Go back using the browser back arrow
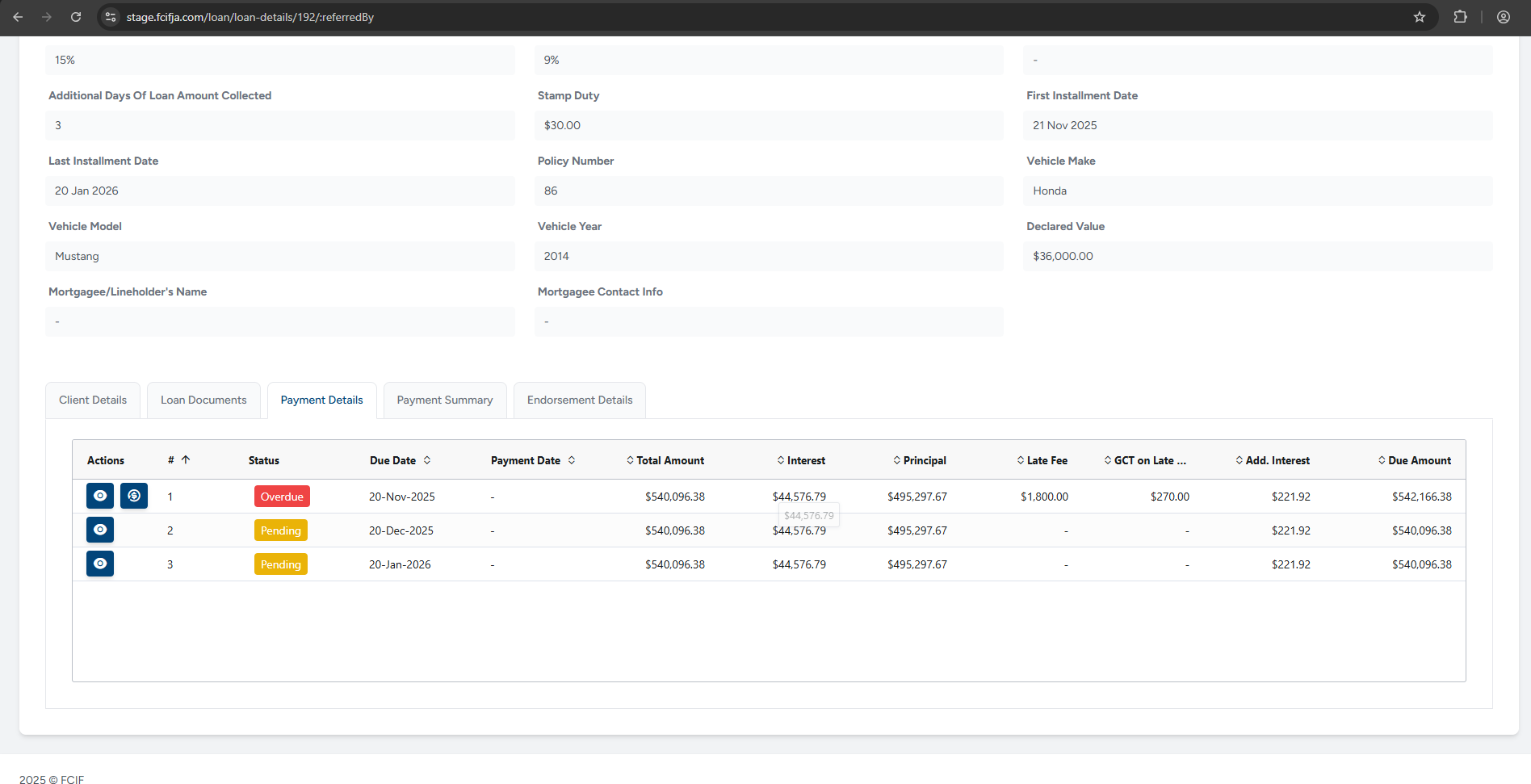 click(x=18, y=17)
